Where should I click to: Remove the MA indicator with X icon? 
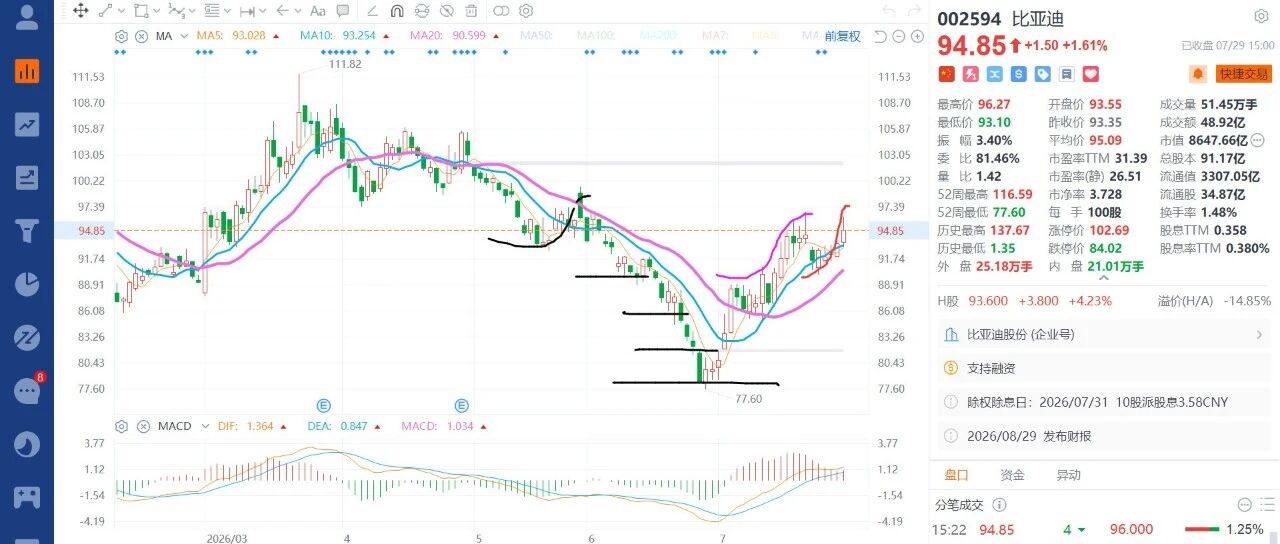point(141,36)
